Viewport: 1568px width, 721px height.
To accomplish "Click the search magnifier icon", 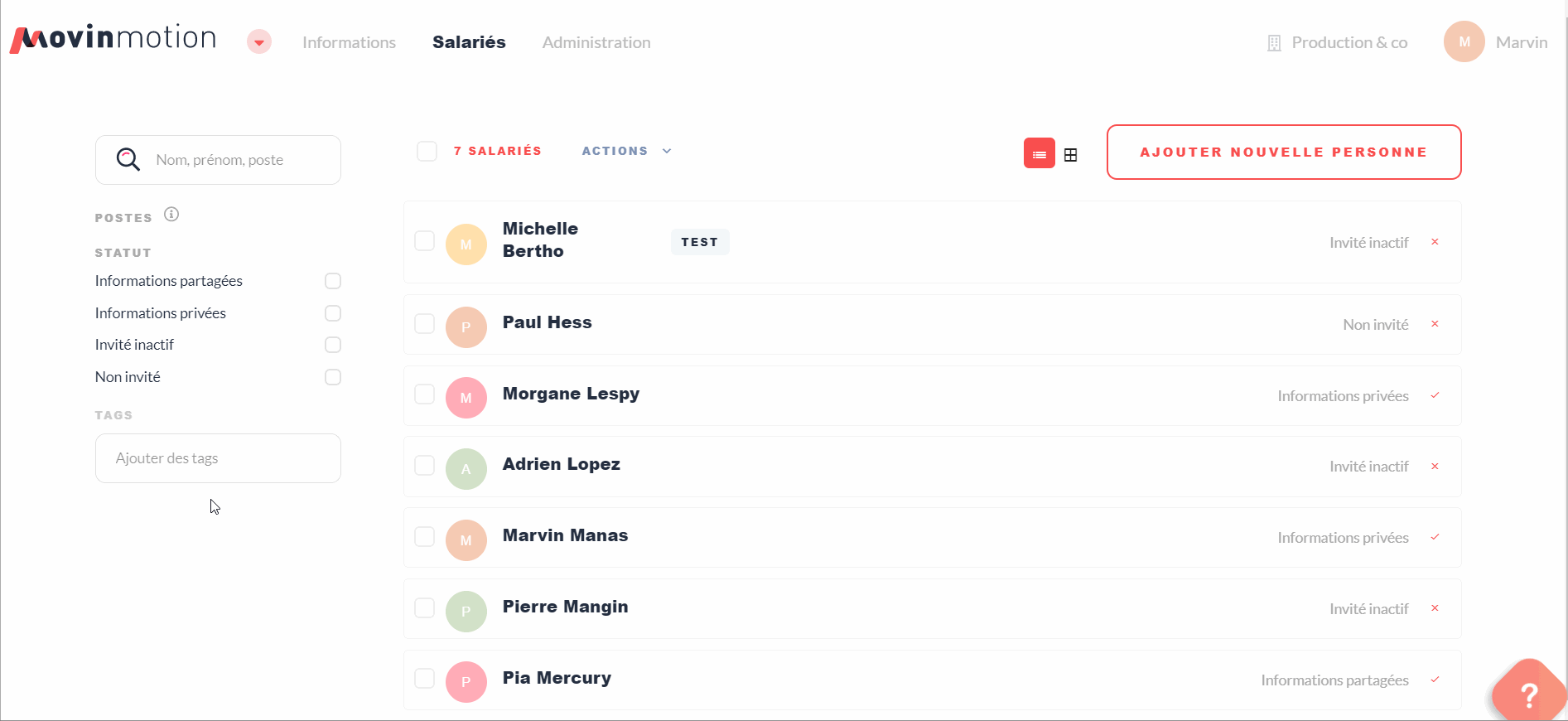I will (128, 159).
